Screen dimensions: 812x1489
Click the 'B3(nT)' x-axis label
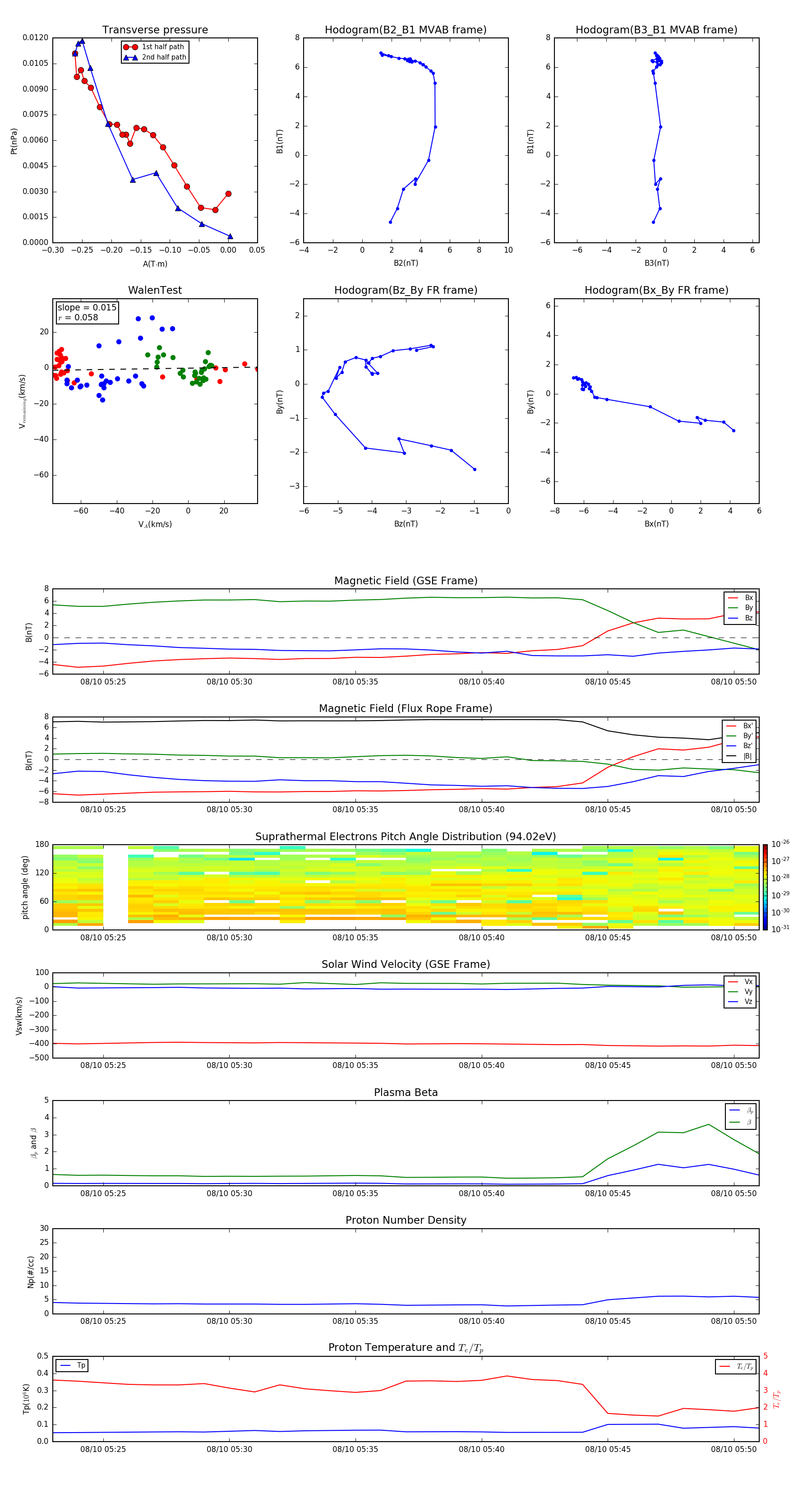coord(656,263)
